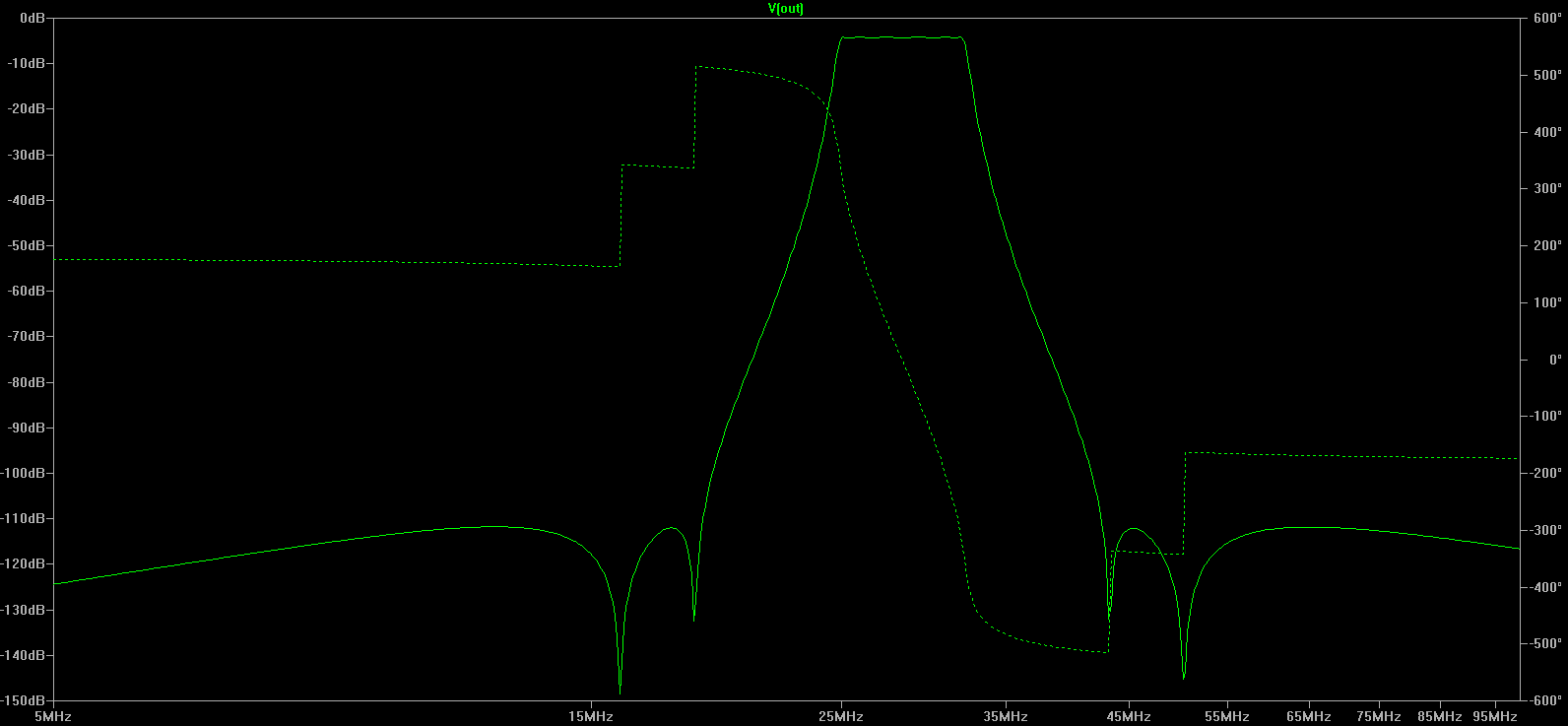Select the -50dB tick label

[x=27, y=246]
